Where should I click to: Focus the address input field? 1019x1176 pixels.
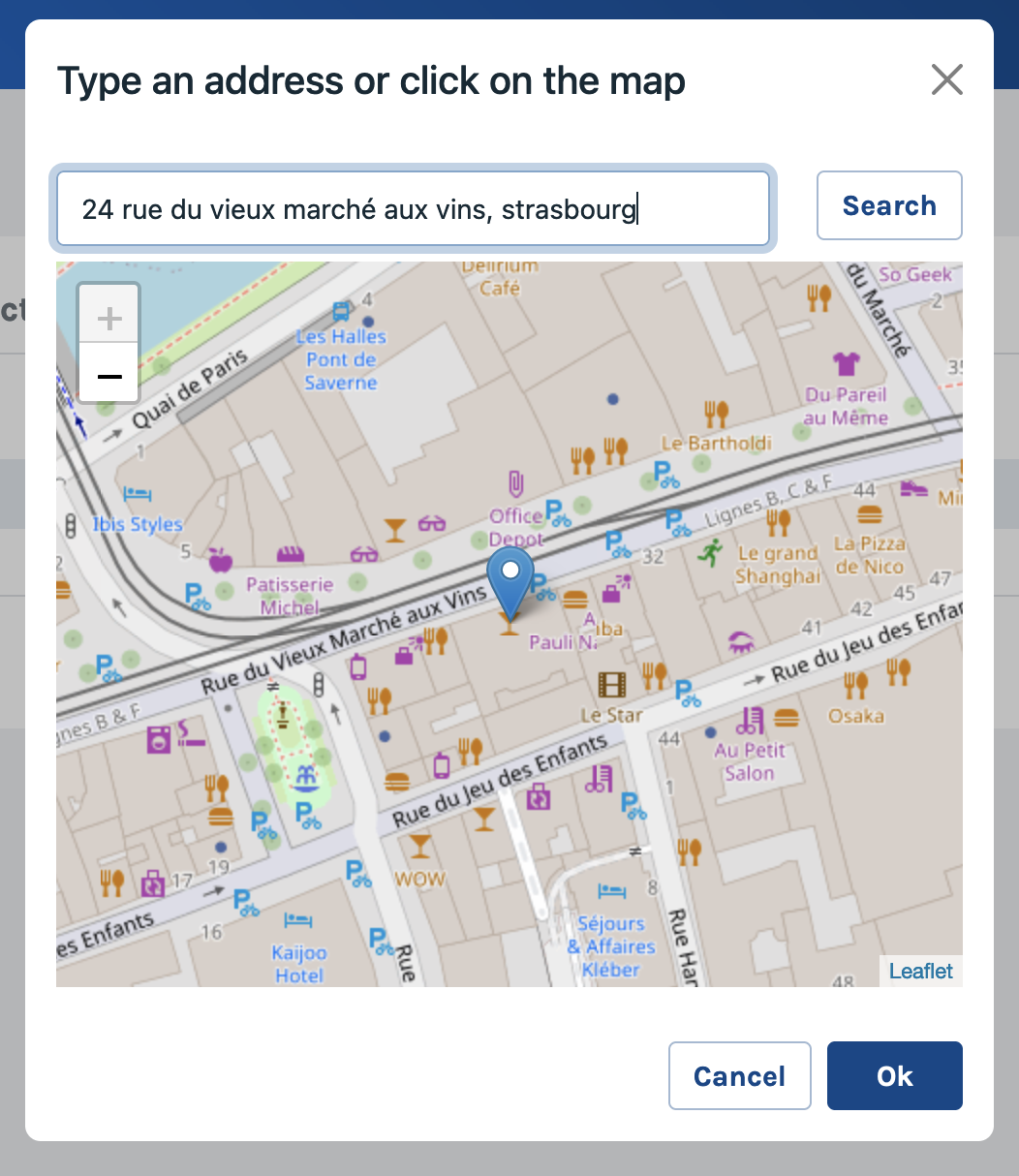coord(413,208)
